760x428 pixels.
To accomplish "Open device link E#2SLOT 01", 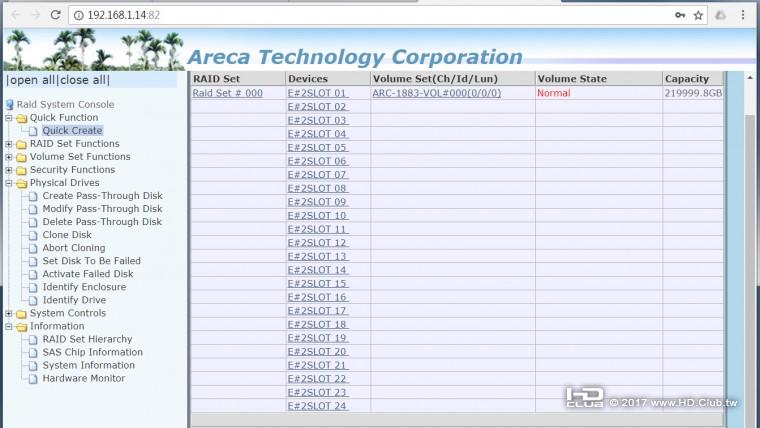I will (317, 93).
